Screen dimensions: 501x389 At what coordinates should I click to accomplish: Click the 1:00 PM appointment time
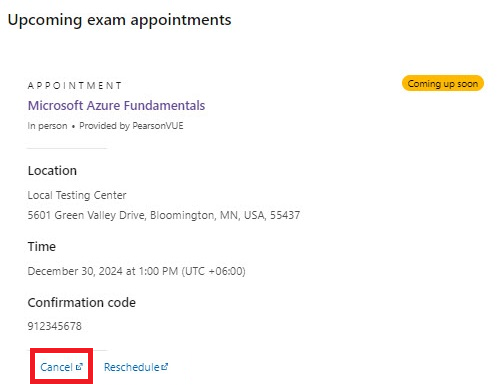pyautogui.click(x=158, y=271)
